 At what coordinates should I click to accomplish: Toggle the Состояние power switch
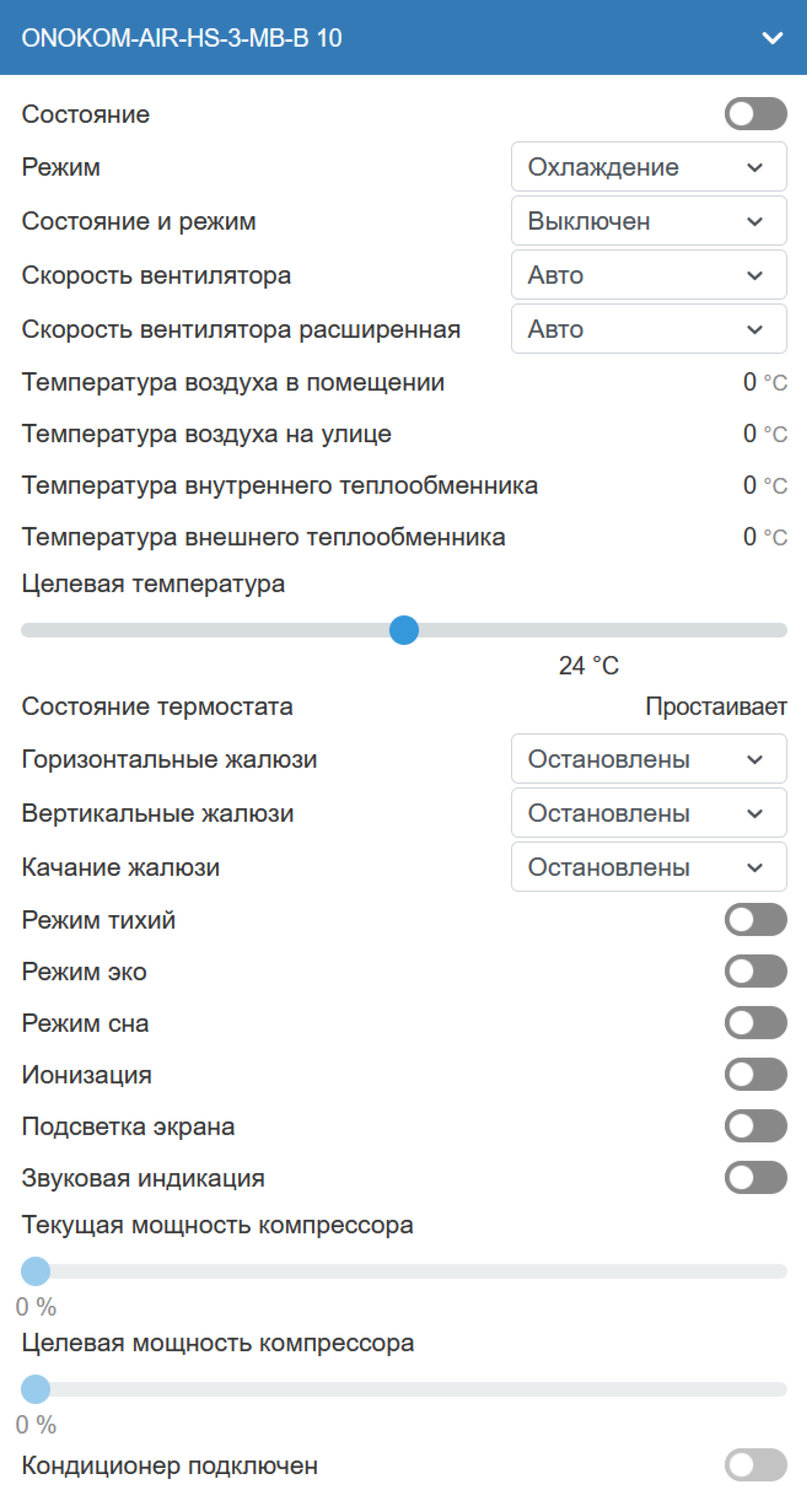755,114
